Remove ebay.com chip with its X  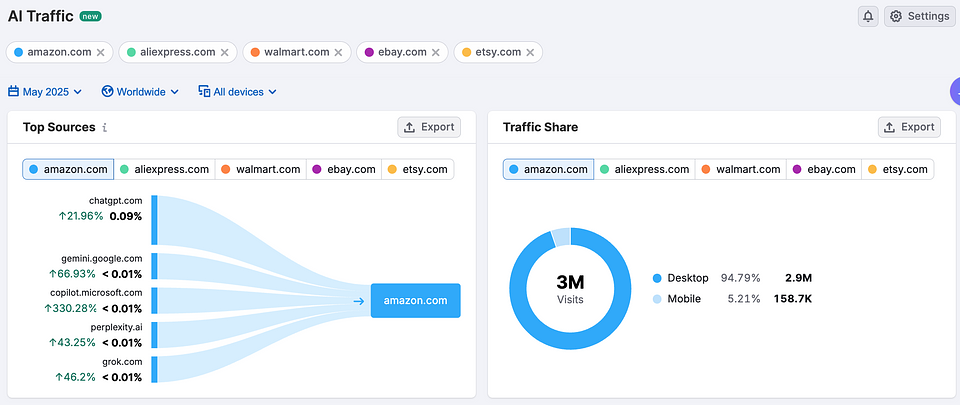click(x=435, y=53)
